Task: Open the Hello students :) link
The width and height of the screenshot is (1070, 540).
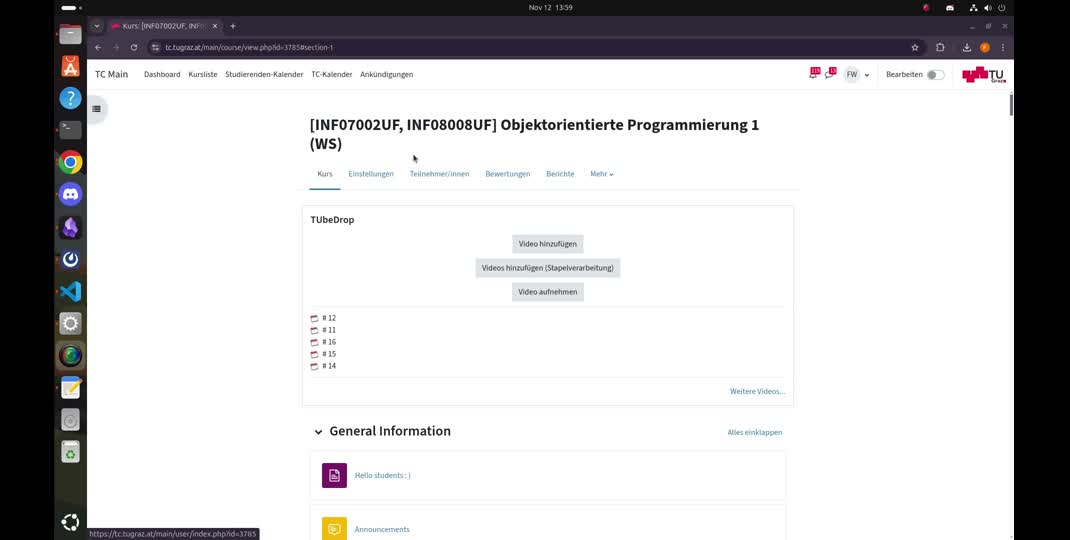Action: 382,475
